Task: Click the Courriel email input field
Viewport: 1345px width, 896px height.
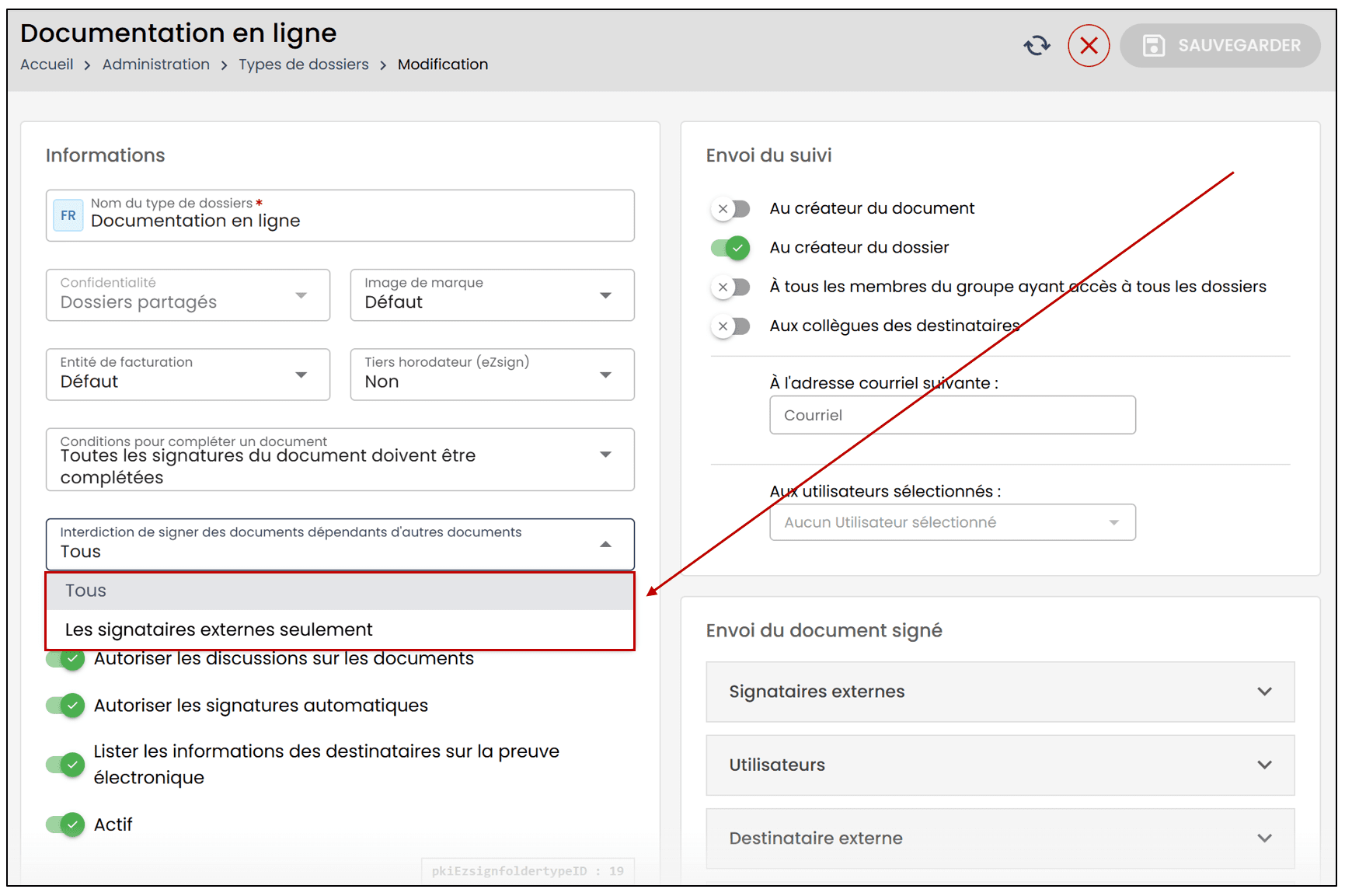Action: (952, 415)
